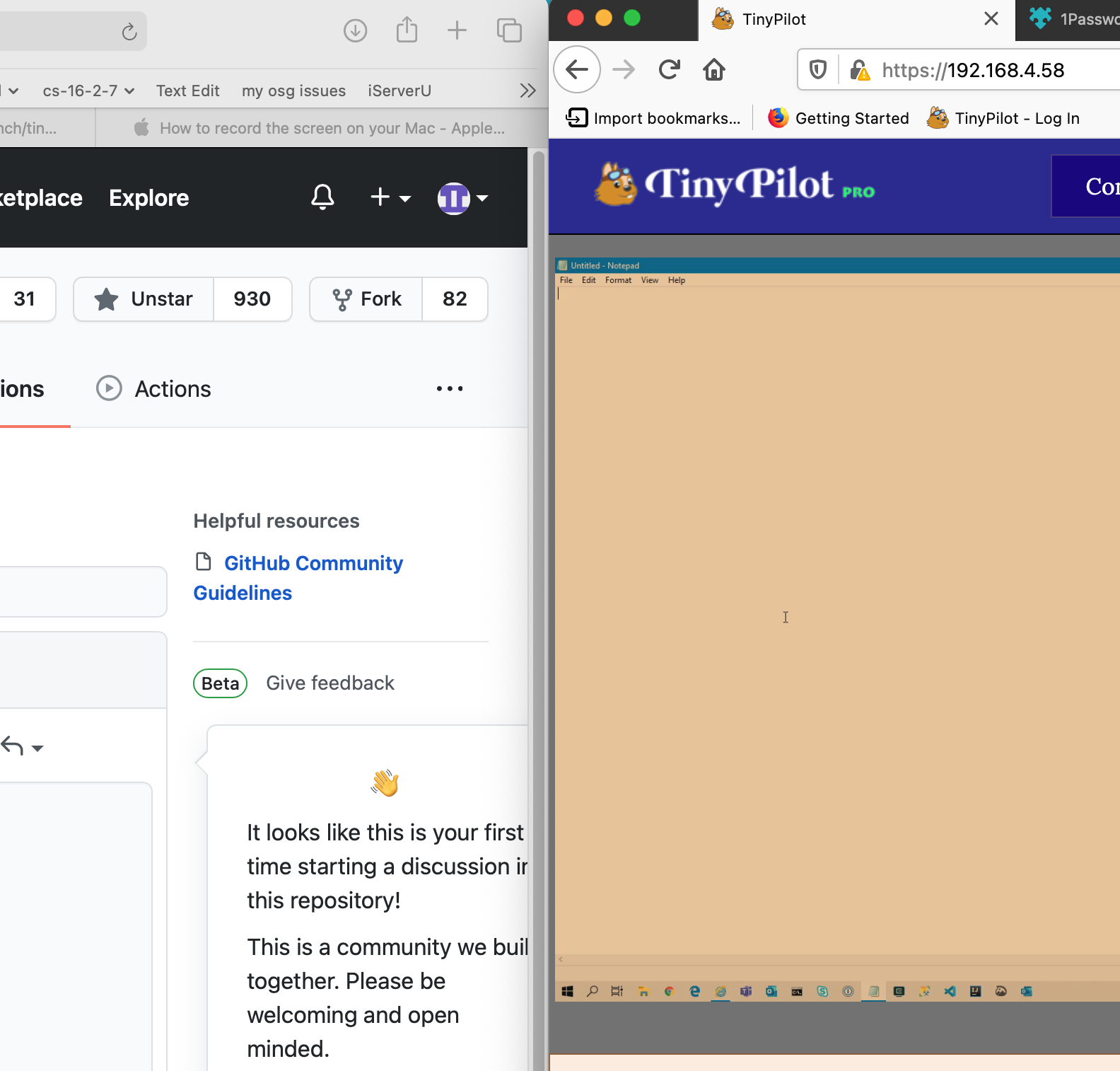The width and height of the screenshot is (1120, 1071).
Task: Open Task View in the remote taskbar
Action: 617,991
